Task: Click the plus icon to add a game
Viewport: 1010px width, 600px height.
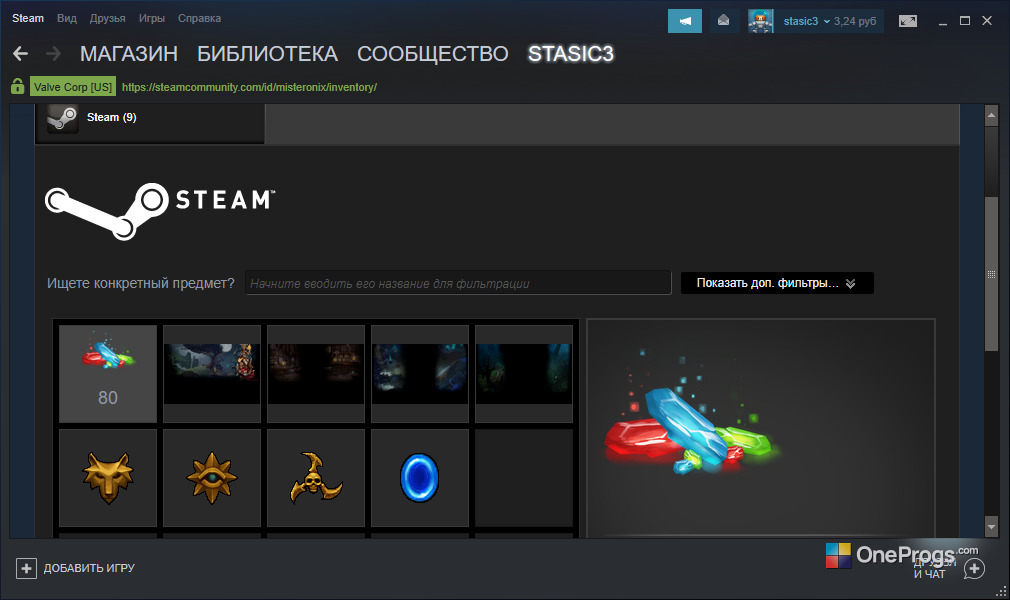Action: pyautogui.click(x=26, y=568)
